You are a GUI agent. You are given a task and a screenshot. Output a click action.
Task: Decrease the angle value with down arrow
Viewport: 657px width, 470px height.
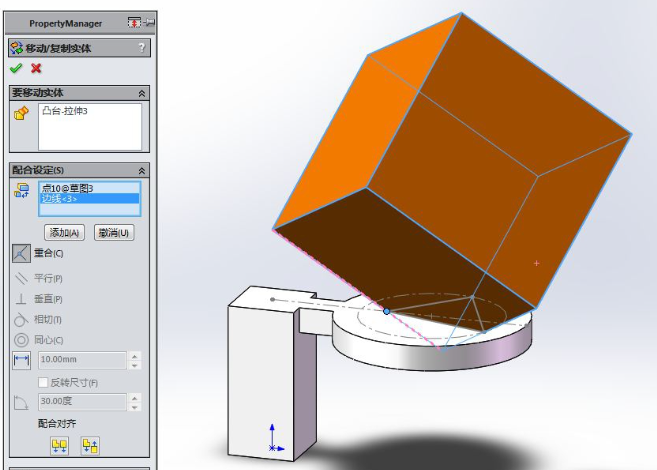pos(135,407)
